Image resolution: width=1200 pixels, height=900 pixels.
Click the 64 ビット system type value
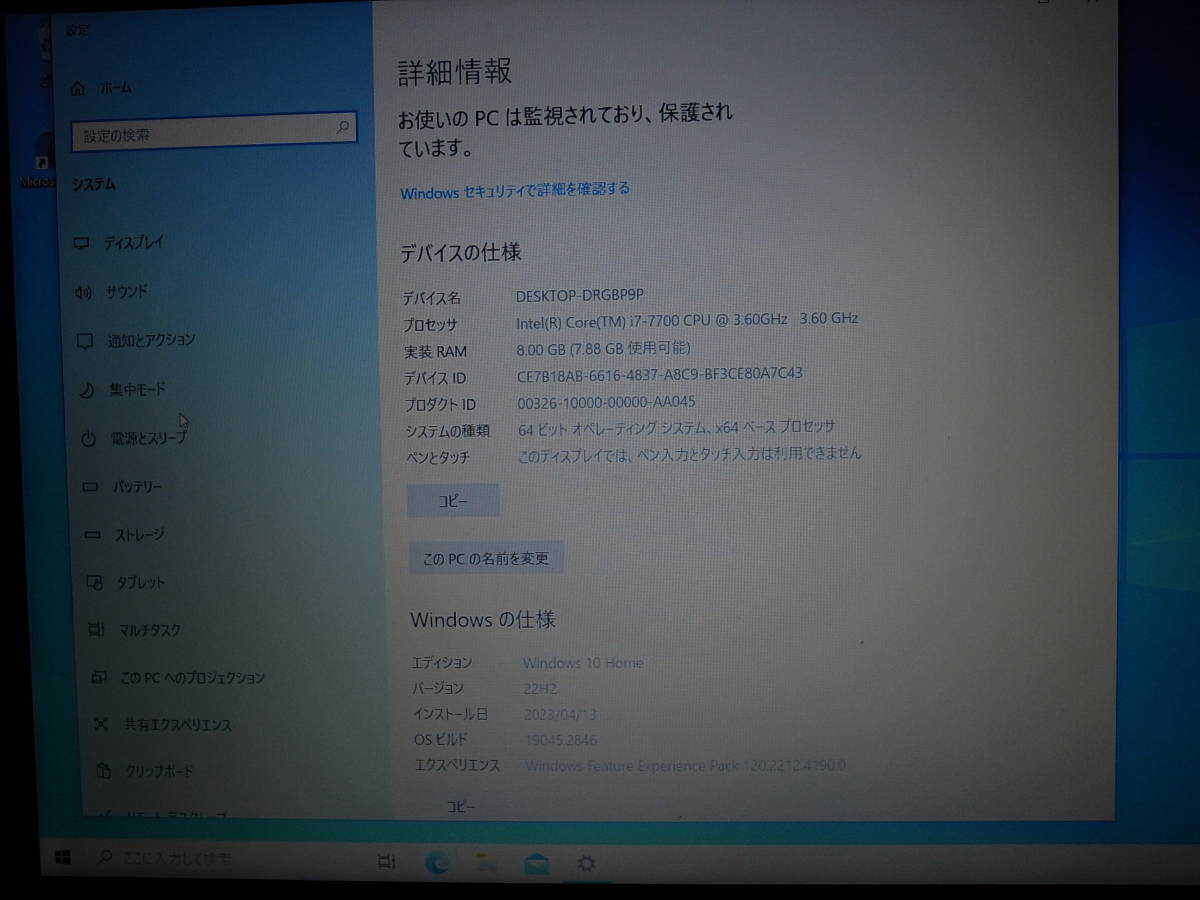[x=676, y=428]
